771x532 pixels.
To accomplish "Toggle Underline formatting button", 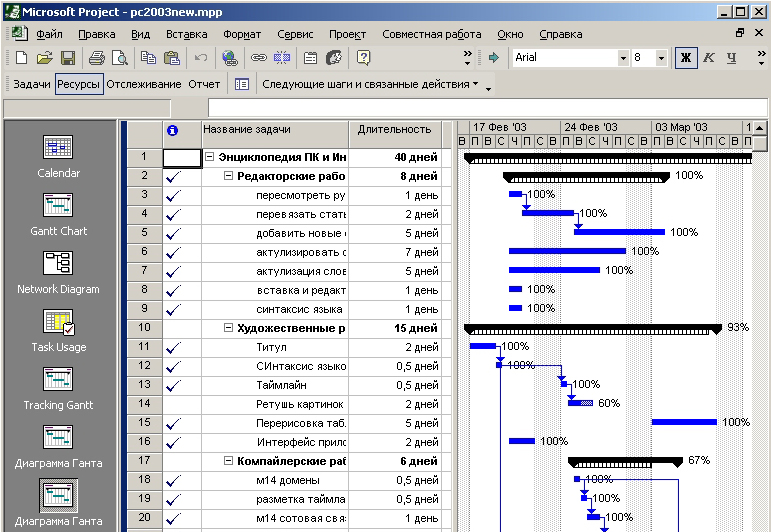I will click(732, 58).
